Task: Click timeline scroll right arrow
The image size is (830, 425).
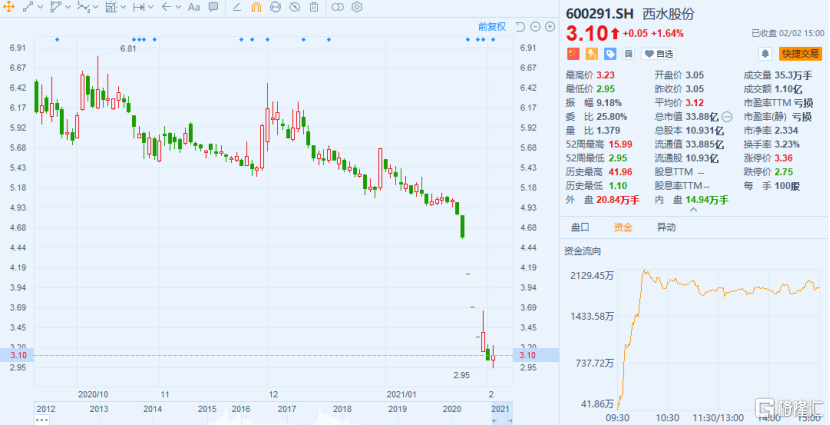Action: coord(510,421)
